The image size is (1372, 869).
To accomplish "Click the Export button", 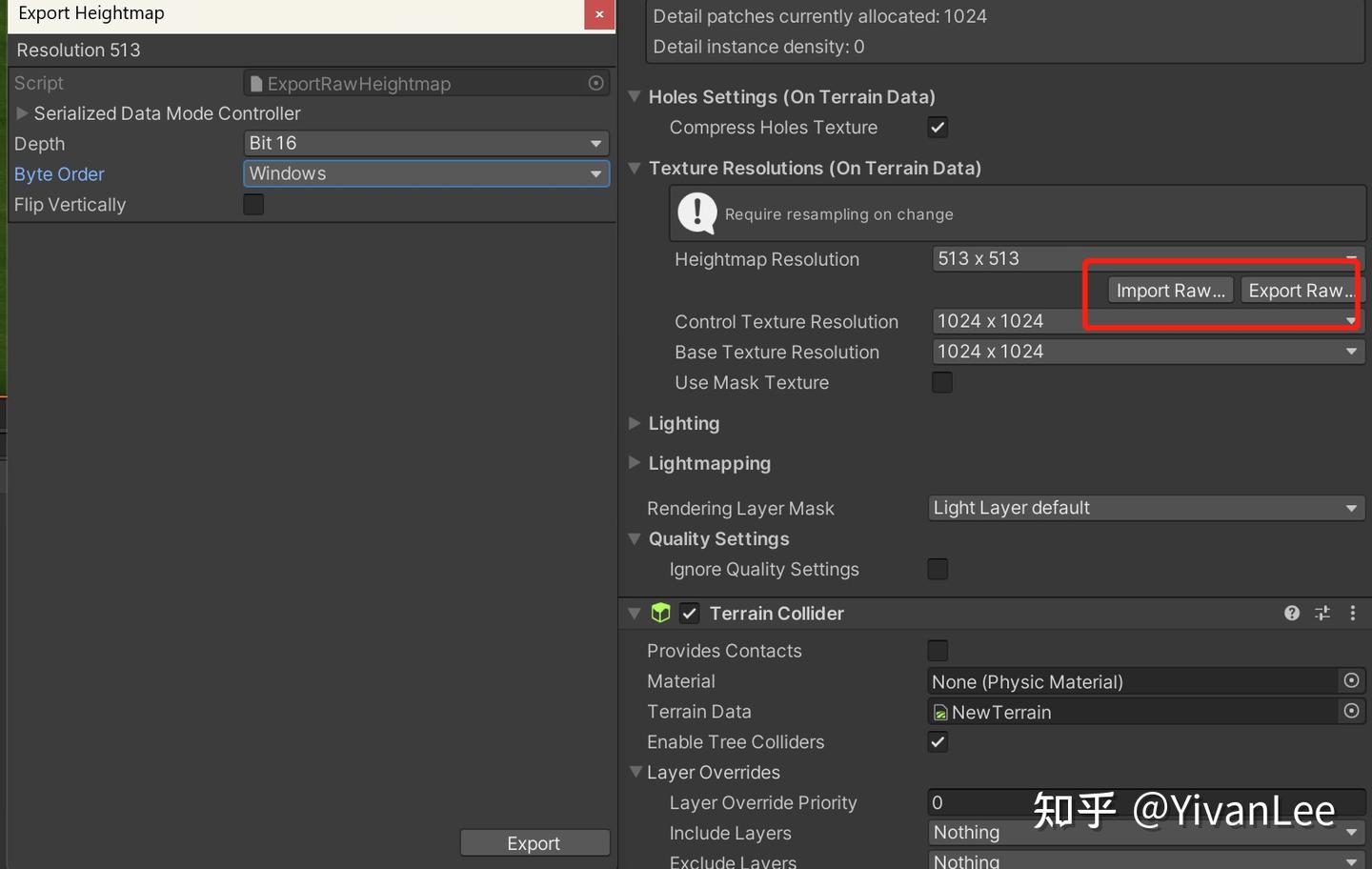I will 535,842.
